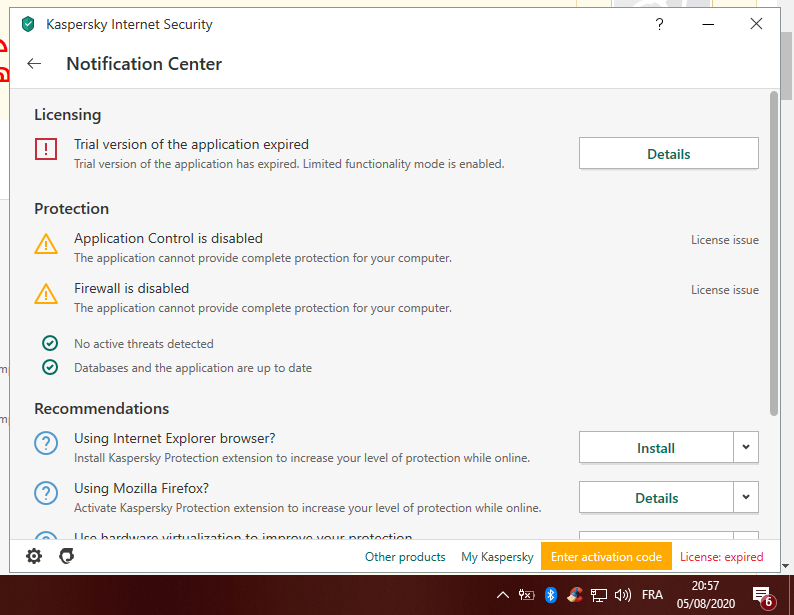Open Bluetooth tray icon in taskbar
Screen dimensions: 794x615
[550, 595]
